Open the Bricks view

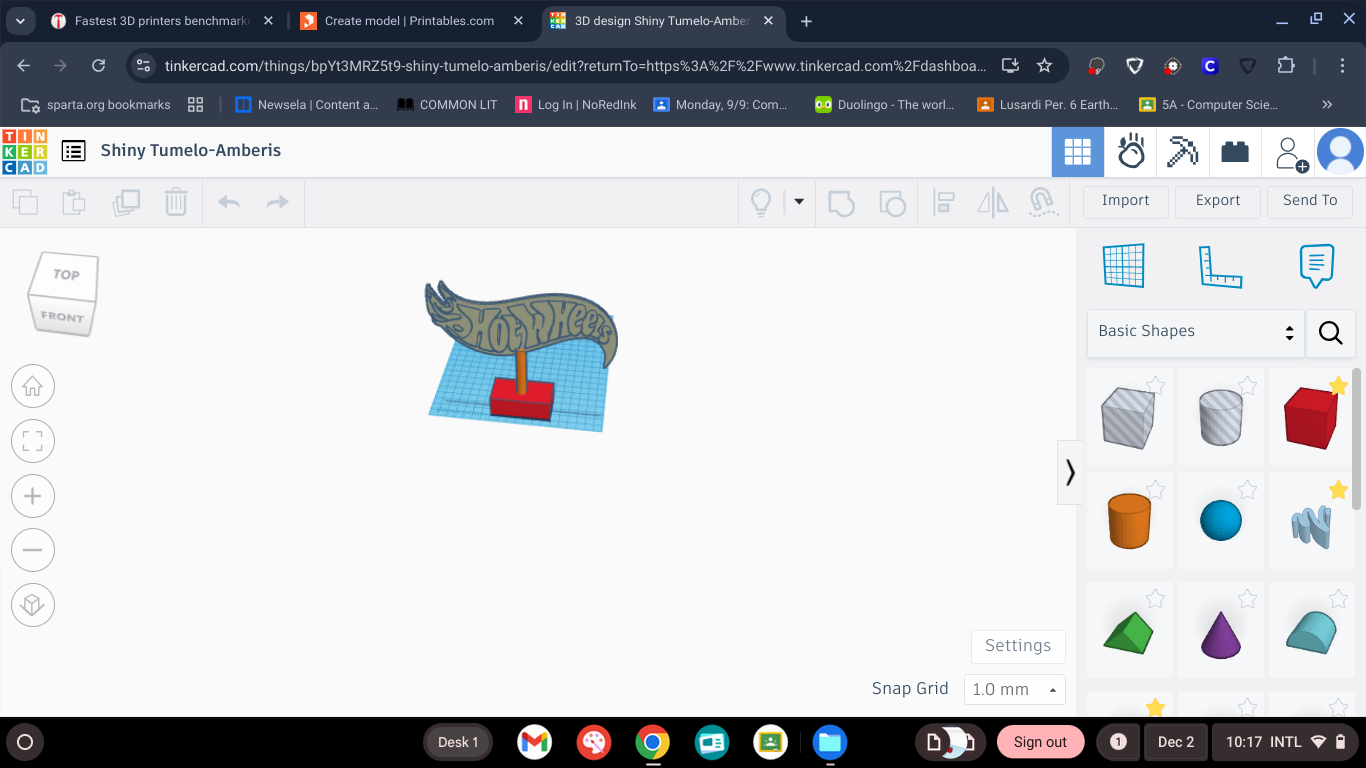coord(1235,152)
